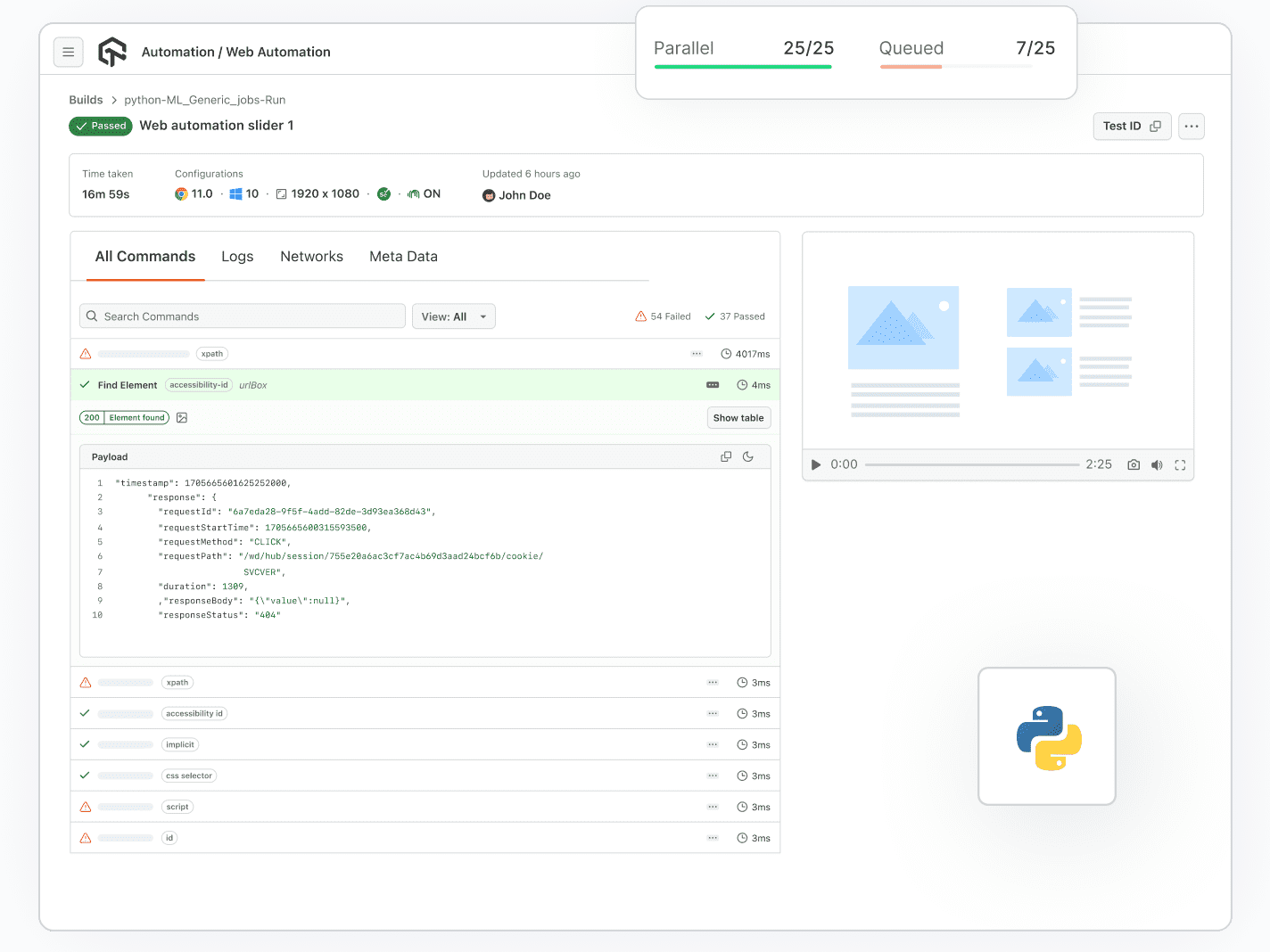The image size is (1270, 952).
Task: Click the ON network toggle in Configurations
Action: pos(414,193)
